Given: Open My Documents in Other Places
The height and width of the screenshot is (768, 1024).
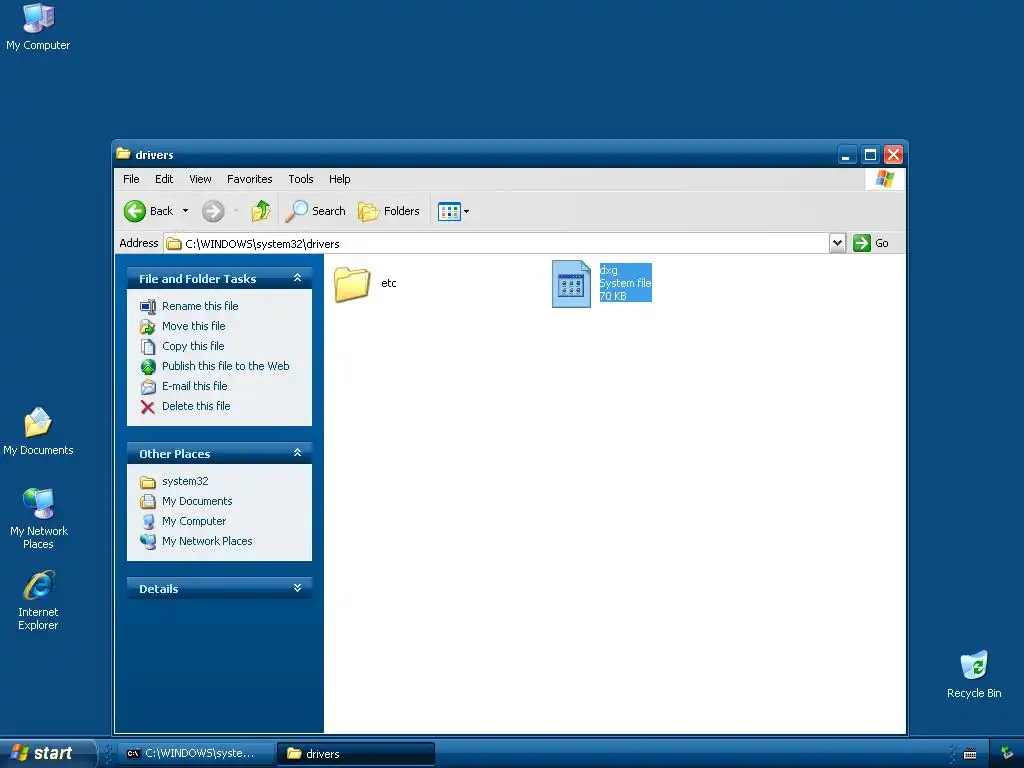Looking at the screenshot, I should [x=197, y=501].
